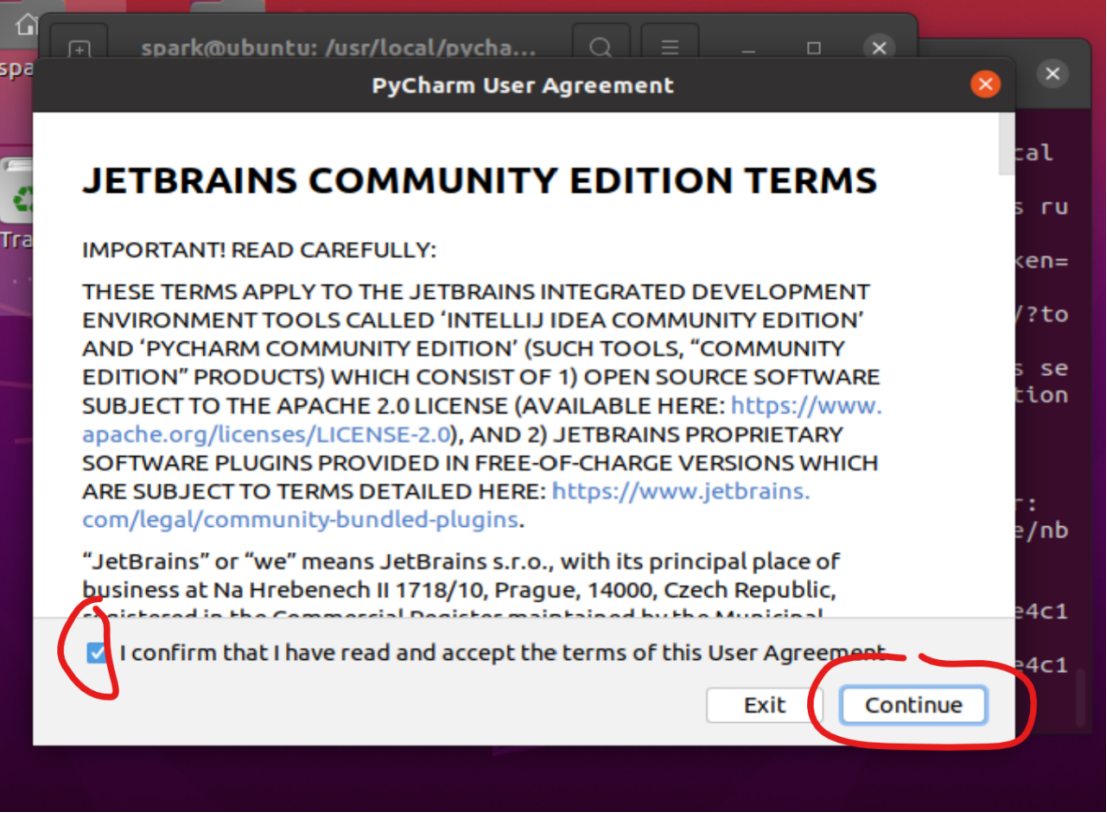Close the background window behind the dialog
The height and width of the screenshot is (813, 1107).
pos(1053,73)
